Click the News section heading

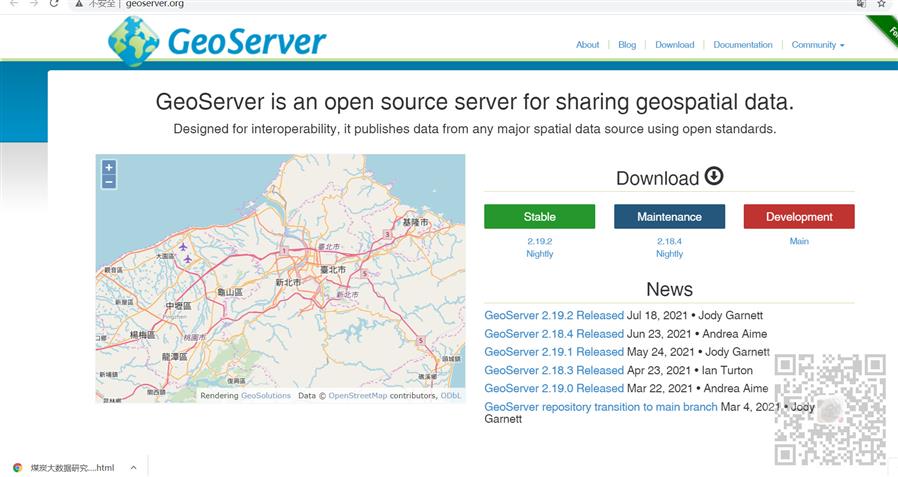coord(669,290)
